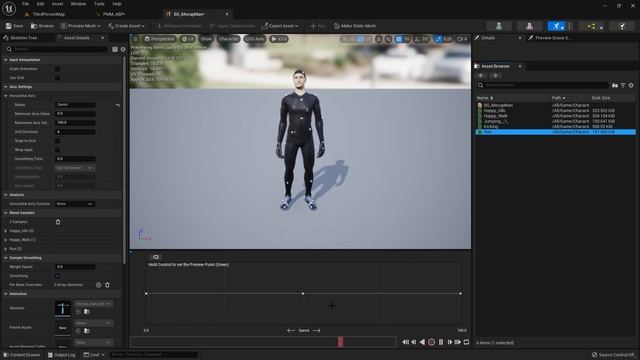
Task: Open the File menu
Action: pos(25,4)
